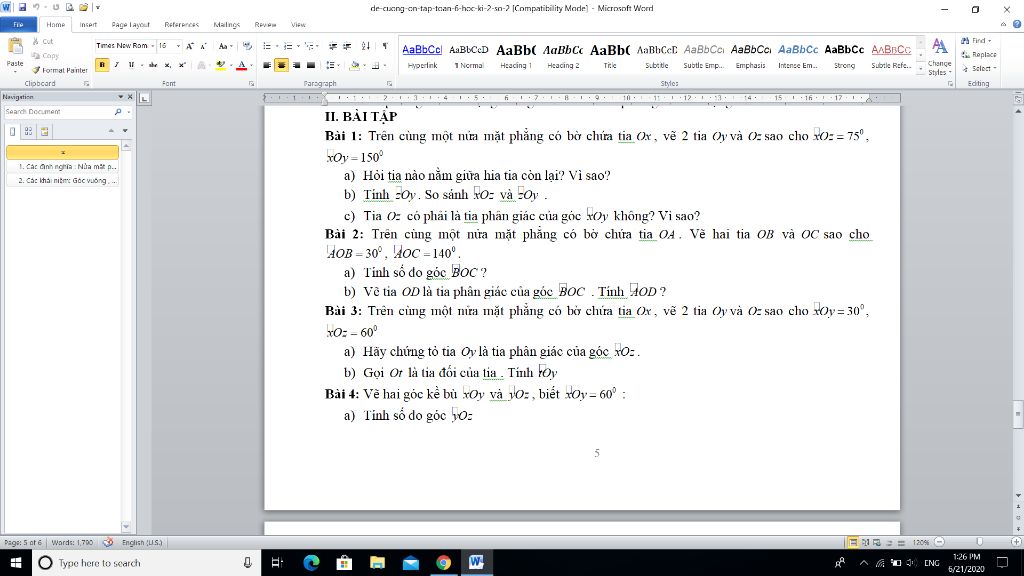The width and height of the screenshot is (1024, 576).
Task: Open Google Chrome from the taskbar
Action: (x=443, y=562)
